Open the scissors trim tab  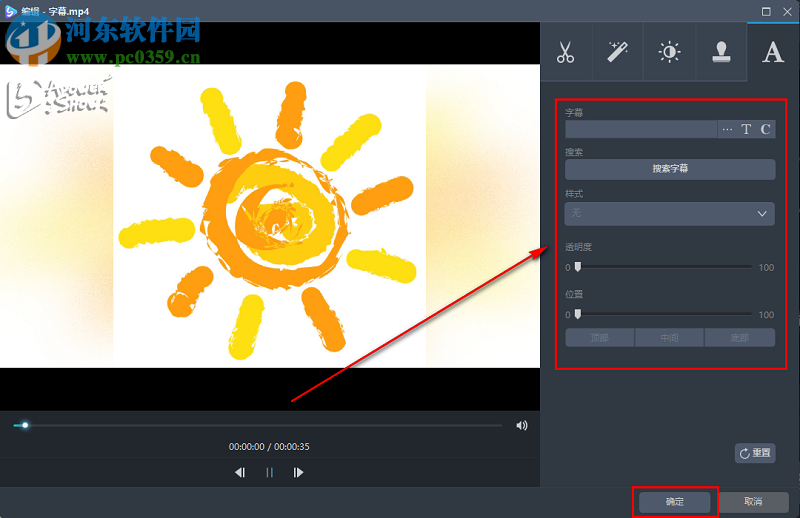click(x=566, y=52)
